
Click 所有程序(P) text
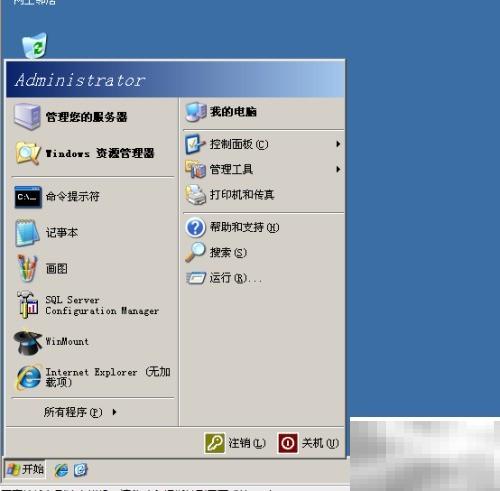(73, 412)
